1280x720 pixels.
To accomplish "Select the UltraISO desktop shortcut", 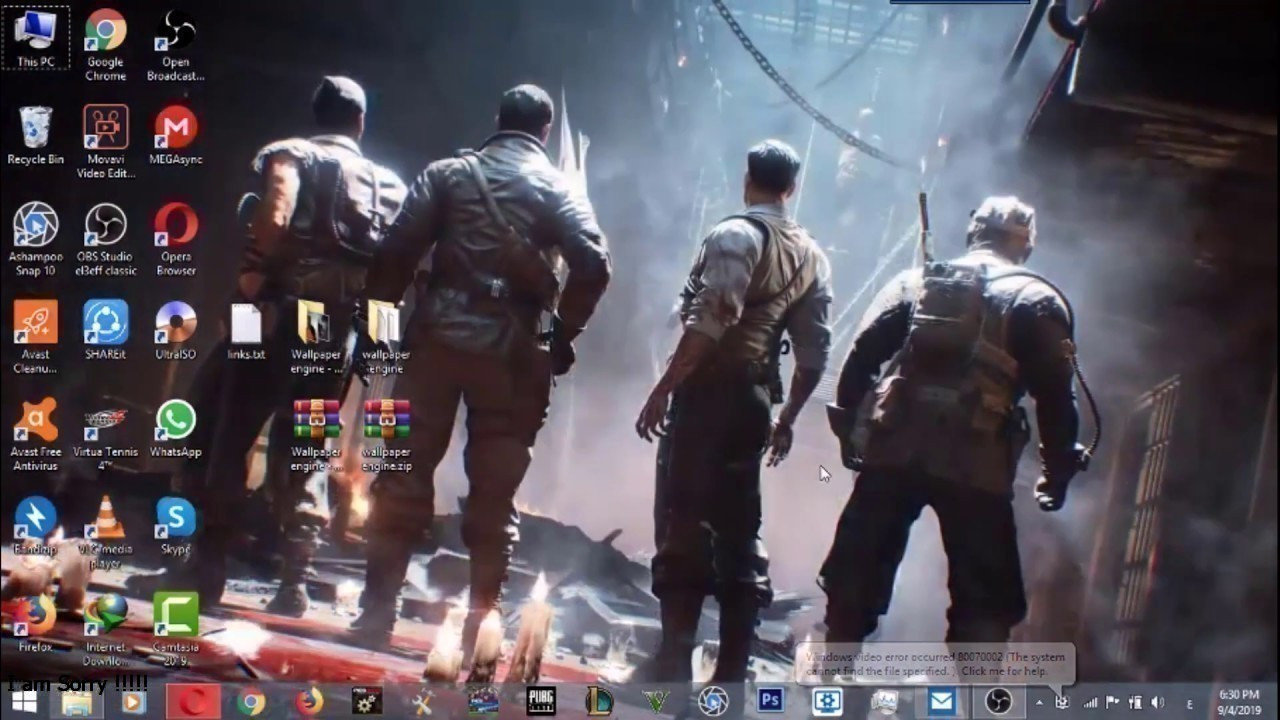I will pyautogui.click(x=175, y=330).
